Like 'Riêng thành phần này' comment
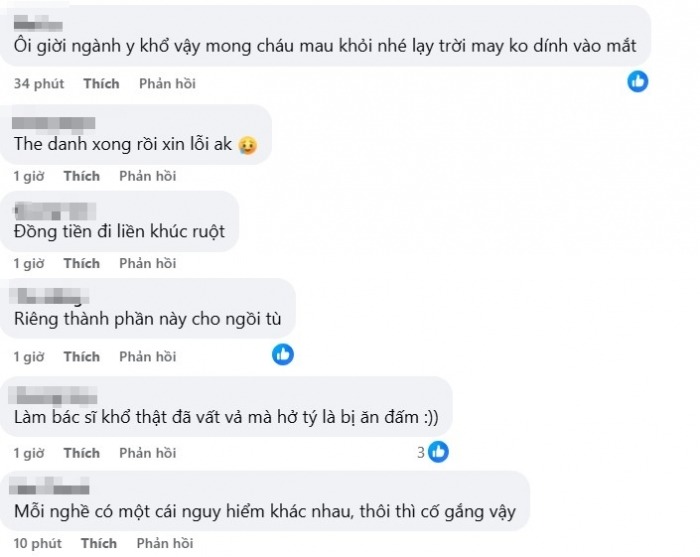Viewport: 700px width, 557px height. pos(82,357)
